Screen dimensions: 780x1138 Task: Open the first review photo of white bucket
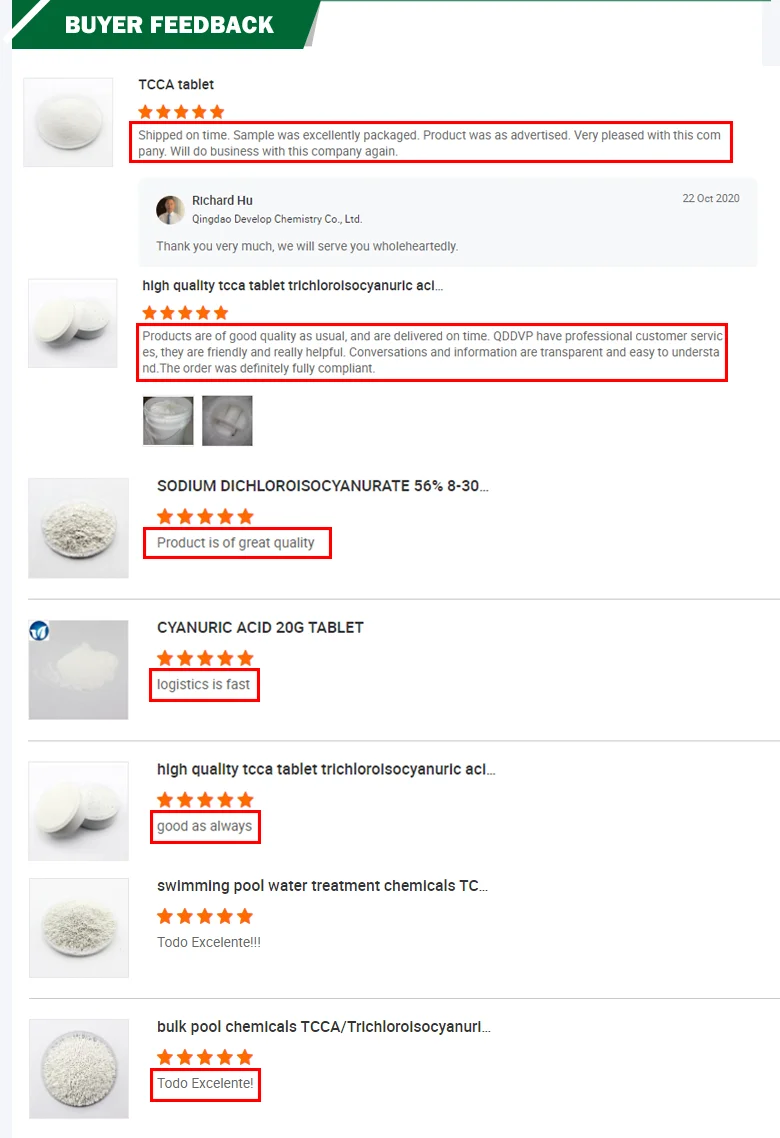[168, 420]
